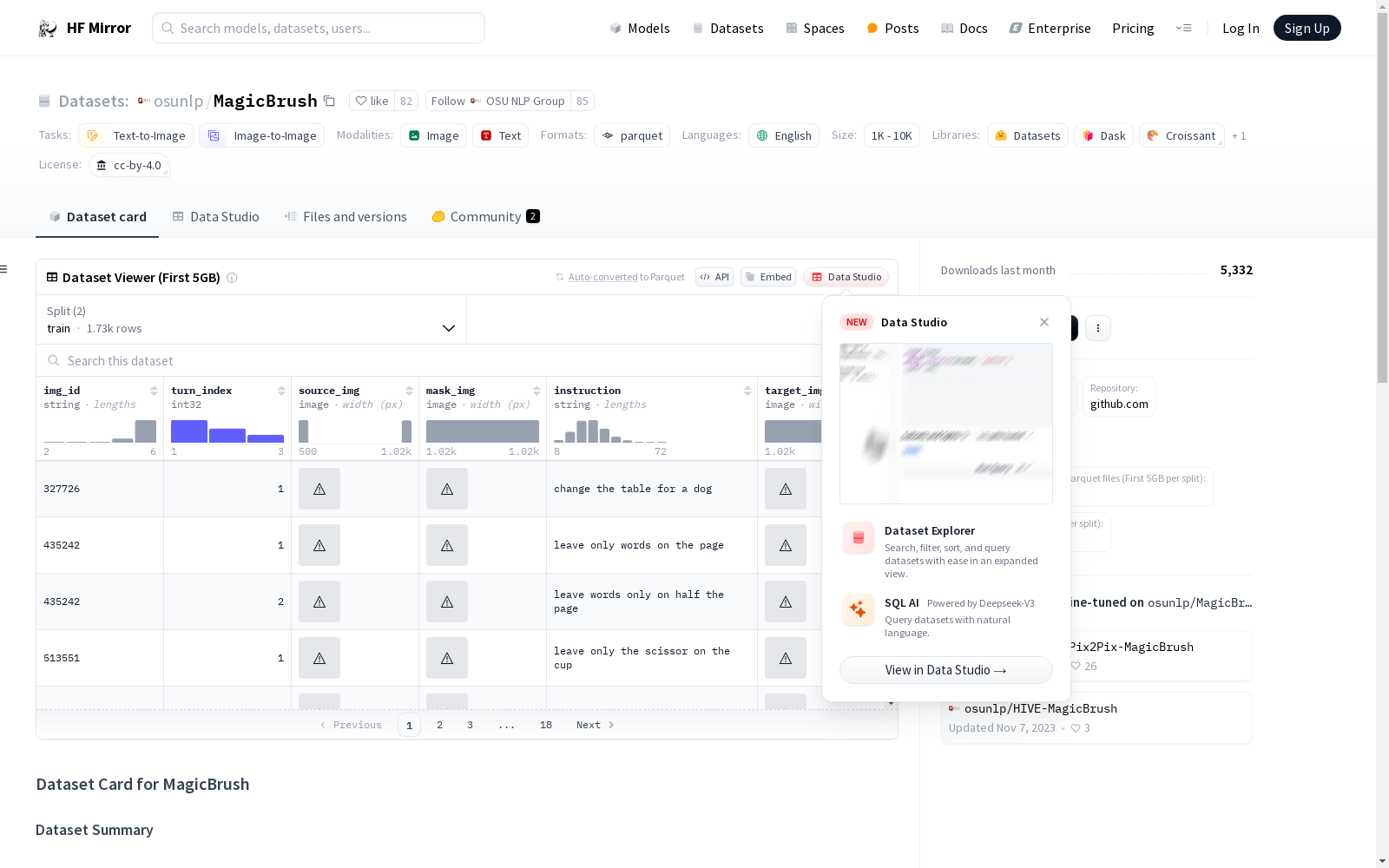1389x868 pixels.
Task: Switch to Dataset card tab
Action: 97,216
